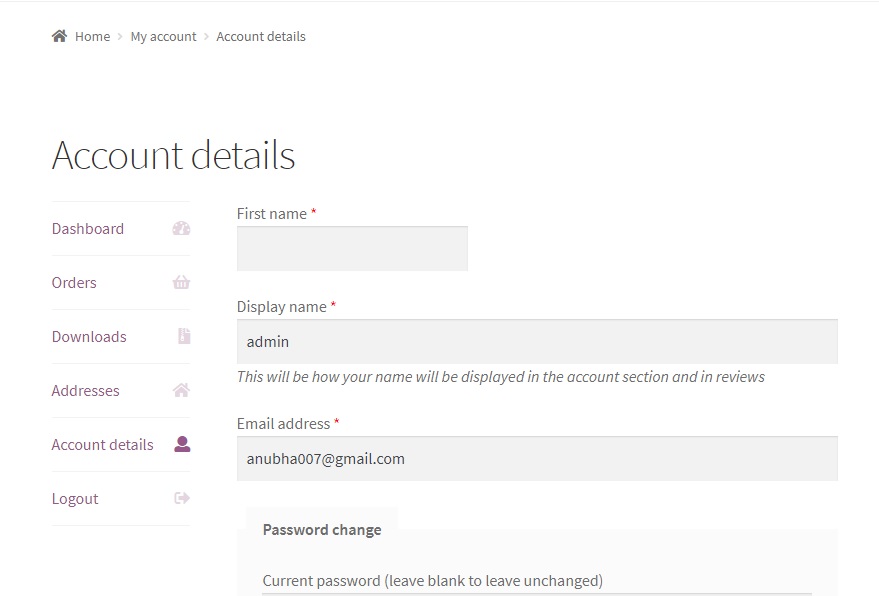The height and width of the screenshot is (596, 879).
Task: Select Account details in the sidebar
Action: pyautogui.click(x=103, y=445)
